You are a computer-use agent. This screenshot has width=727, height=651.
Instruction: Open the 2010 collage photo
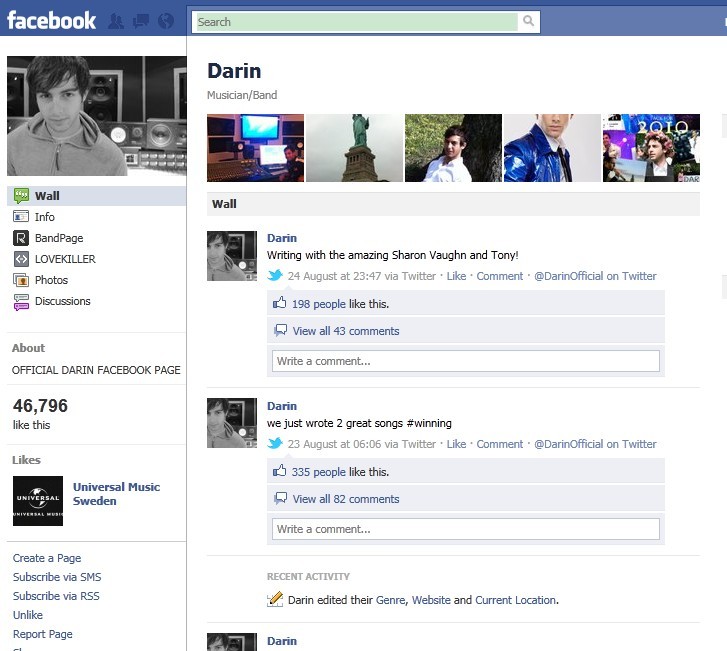point(651,148)
